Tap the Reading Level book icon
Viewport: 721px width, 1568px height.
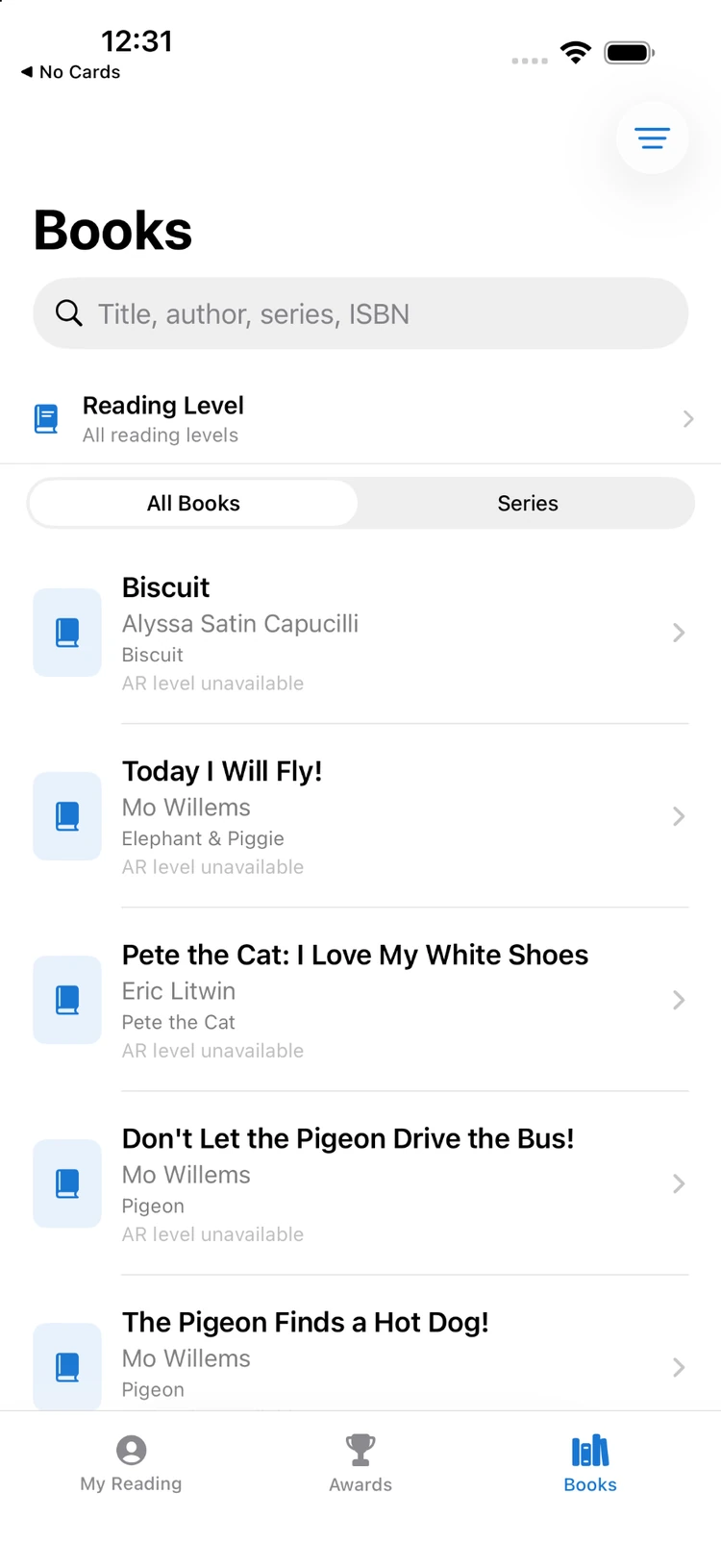46,419
